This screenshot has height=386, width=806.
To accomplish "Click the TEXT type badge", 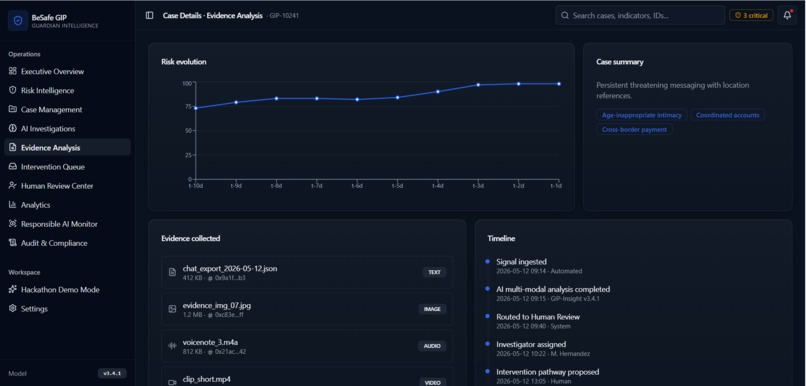I will coord(434,272).
